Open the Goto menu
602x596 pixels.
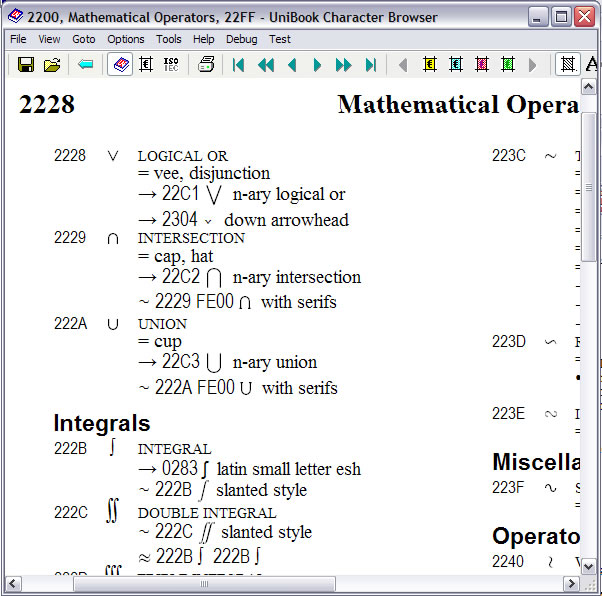click(84, 39)
